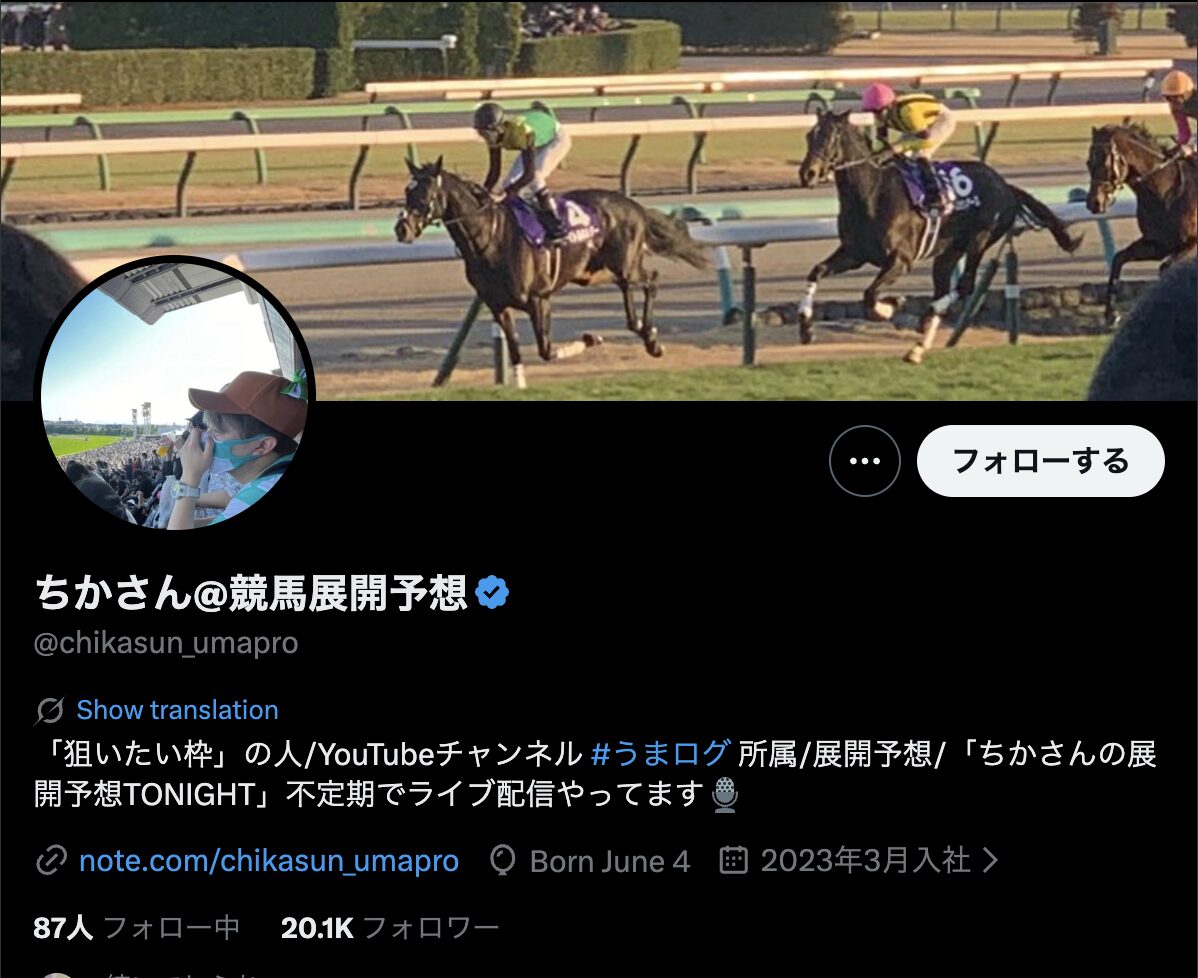Open the 87人 フォロー中 following list

137,928
